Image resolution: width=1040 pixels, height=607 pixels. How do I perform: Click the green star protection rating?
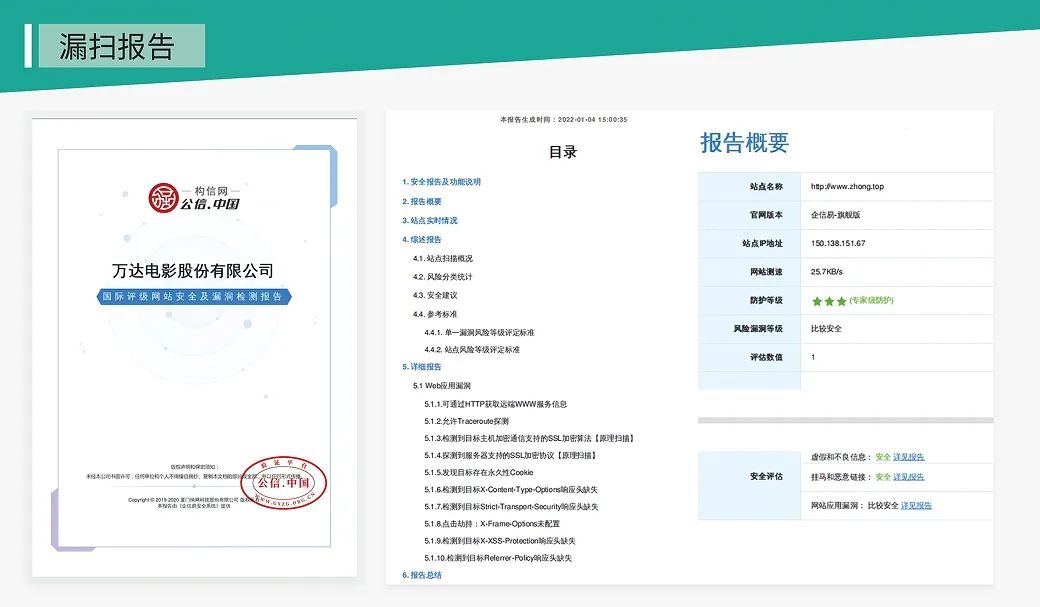pos(829,301)
